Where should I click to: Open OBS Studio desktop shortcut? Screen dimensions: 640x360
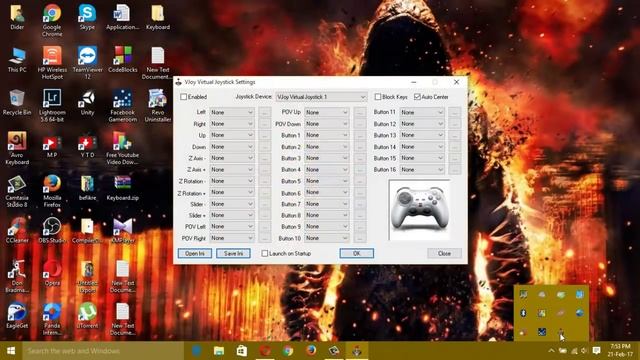(x=52, y=231)
